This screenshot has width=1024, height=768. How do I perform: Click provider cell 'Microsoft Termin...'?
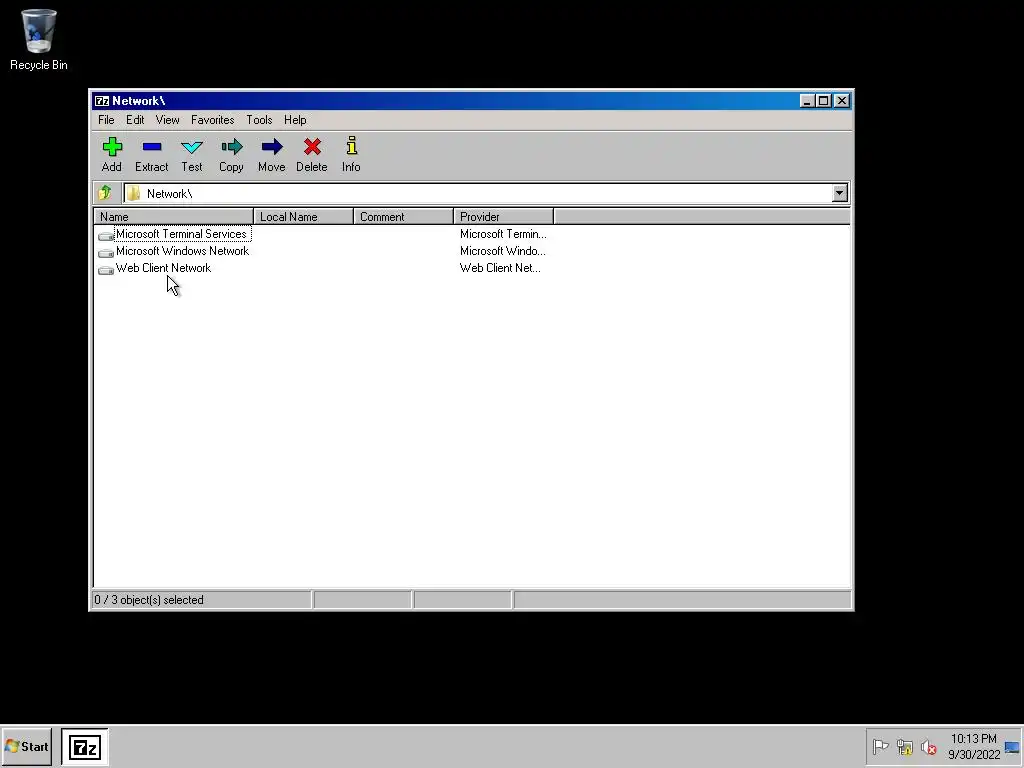[x=503, y=234]
